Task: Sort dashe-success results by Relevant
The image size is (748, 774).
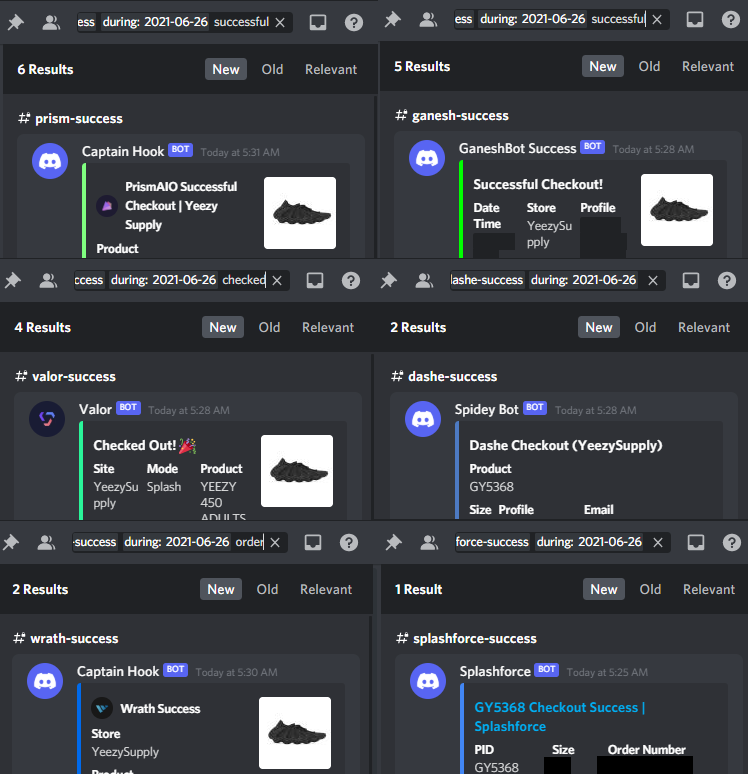Action: tap(704, 327)
